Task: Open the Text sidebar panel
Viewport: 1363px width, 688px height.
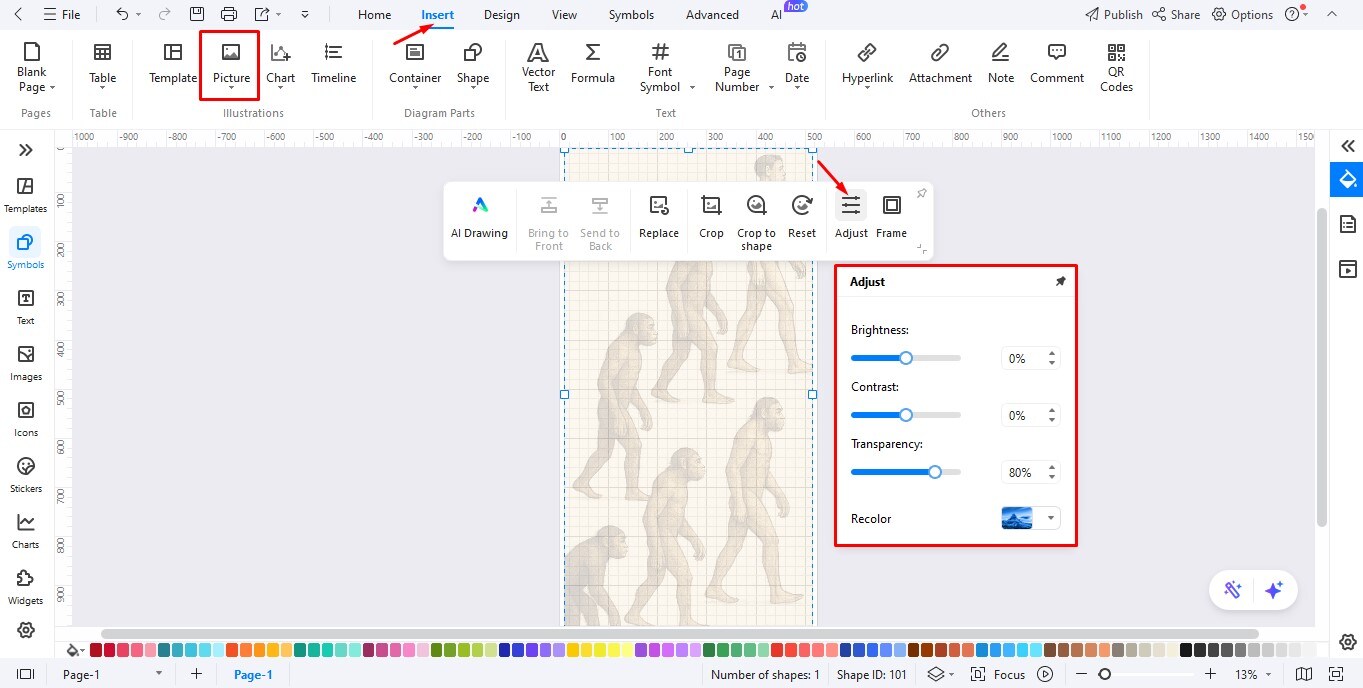Action: [x=26, y=308]
